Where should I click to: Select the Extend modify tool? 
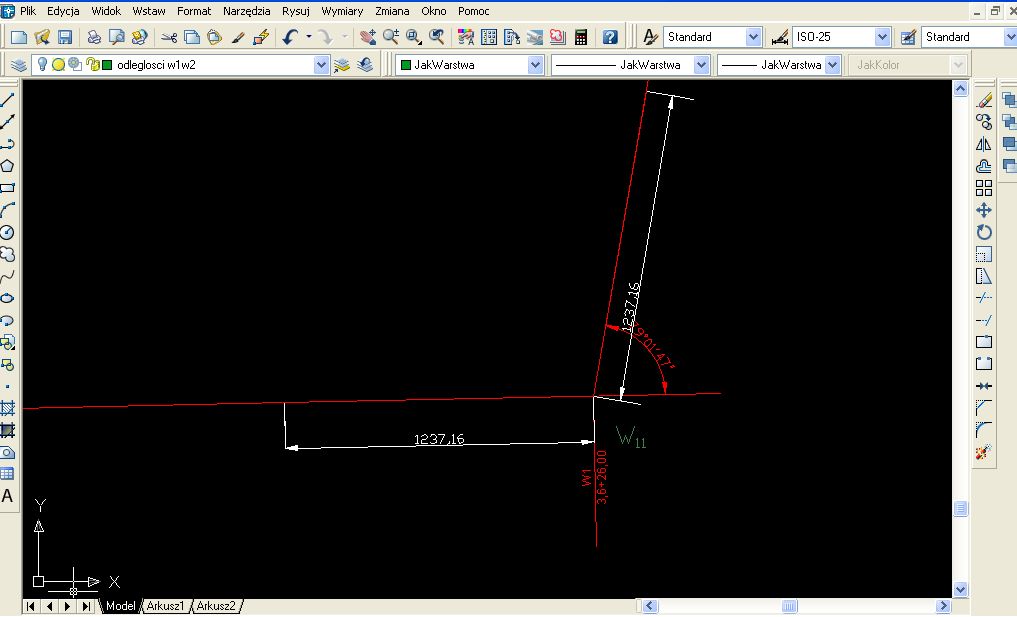coord(984,321)
